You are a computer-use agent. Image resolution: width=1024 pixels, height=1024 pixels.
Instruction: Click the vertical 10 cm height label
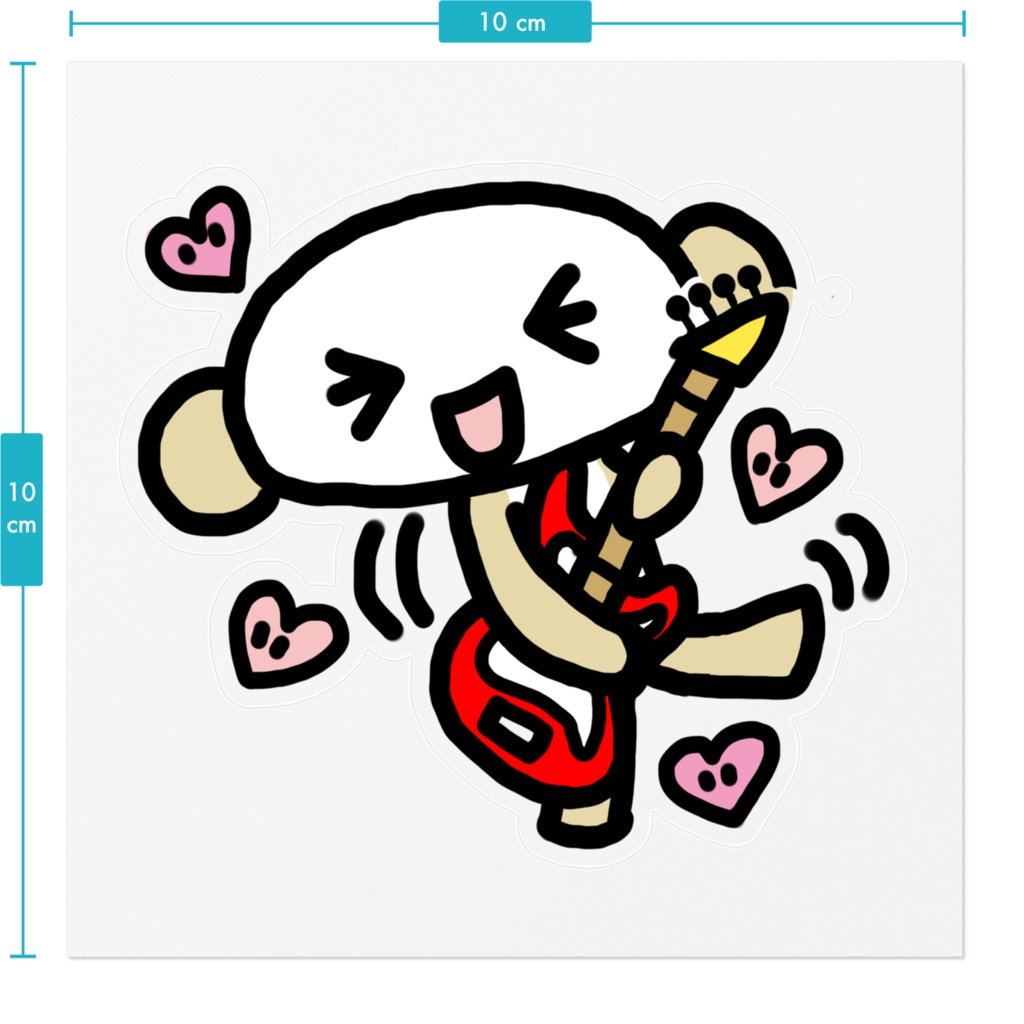click(22, 509)
